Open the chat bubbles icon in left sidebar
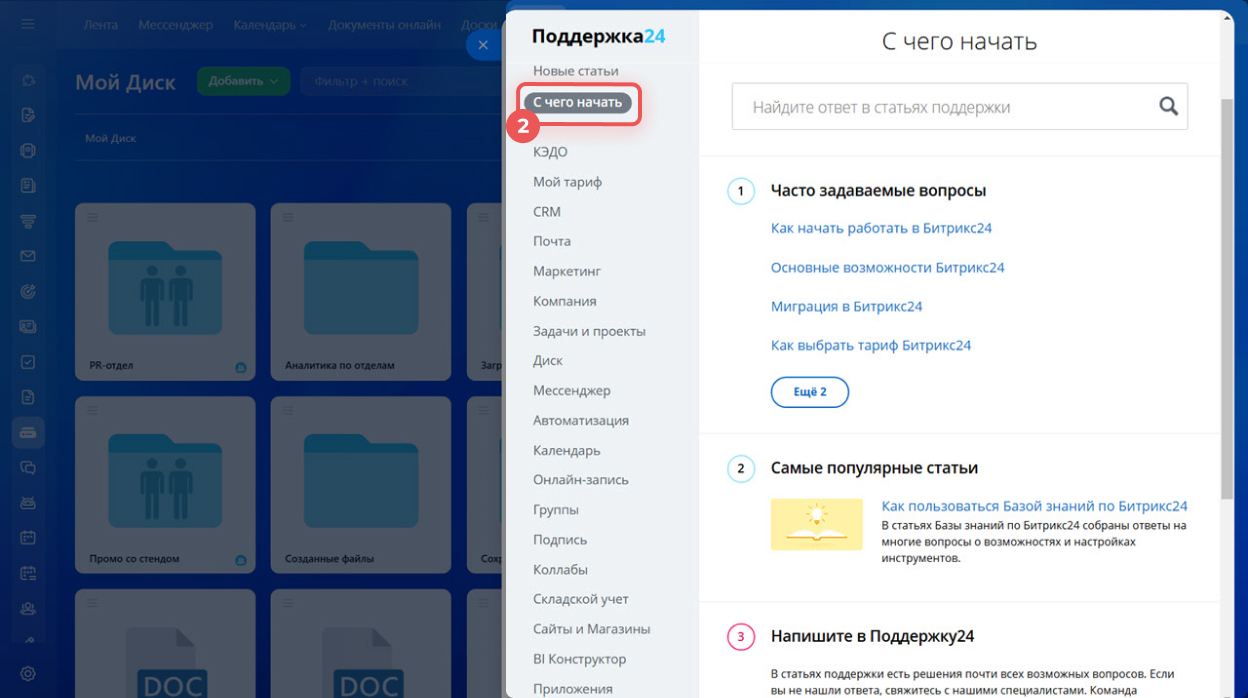Screen dimensions: 1248x698 tap(28, 467)
